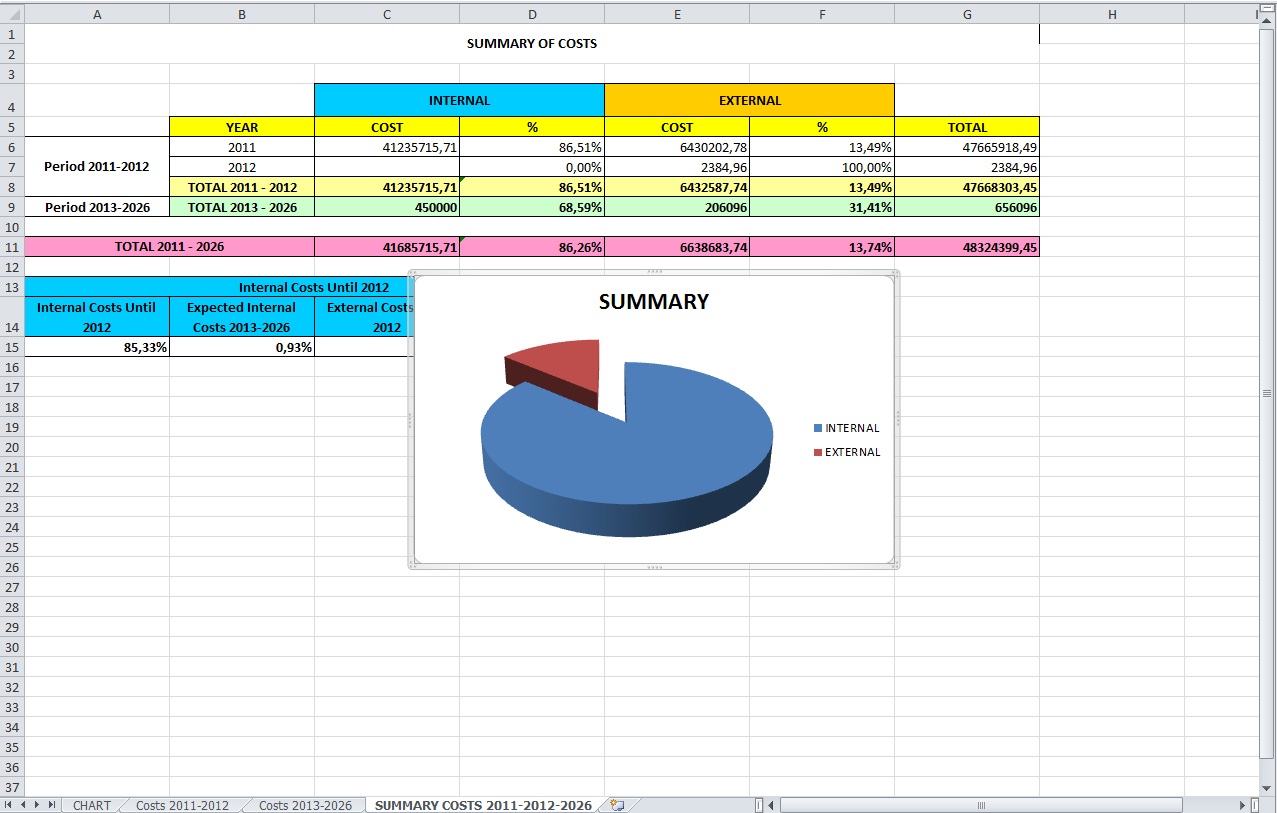This screenshot has width=1277, height=813.
Task: Insert a new worksheet using tab icon
Action: pos(617,805)
